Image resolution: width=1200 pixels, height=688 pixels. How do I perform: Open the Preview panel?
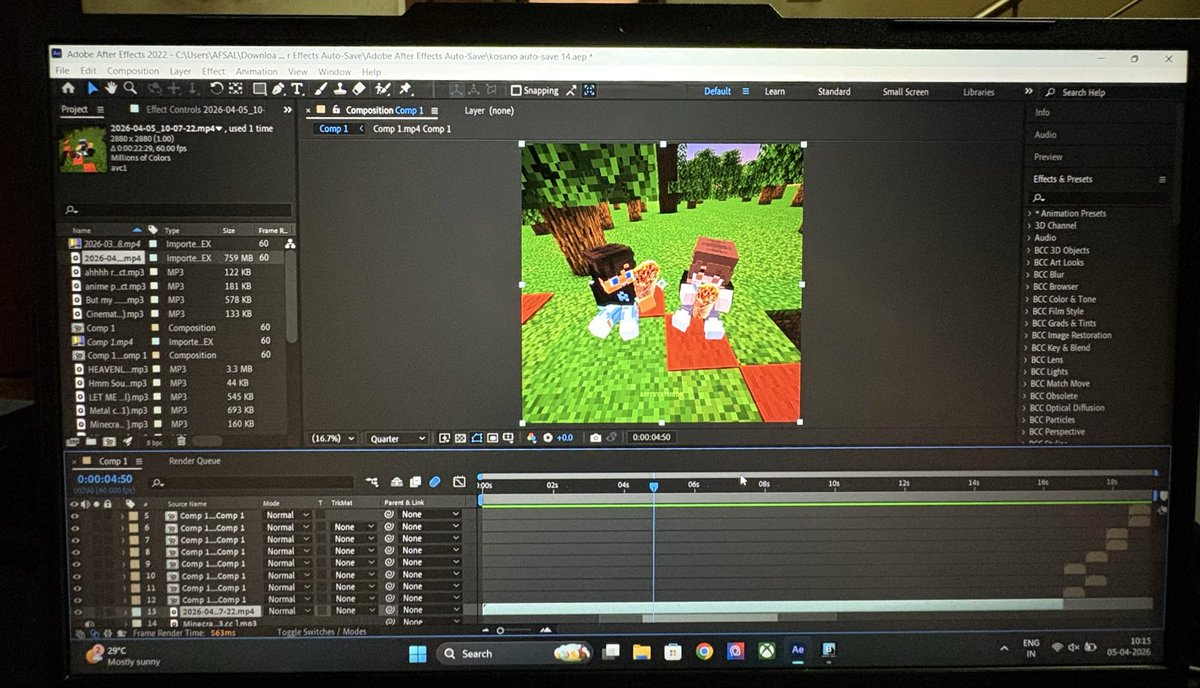[x=1048, y=157]
